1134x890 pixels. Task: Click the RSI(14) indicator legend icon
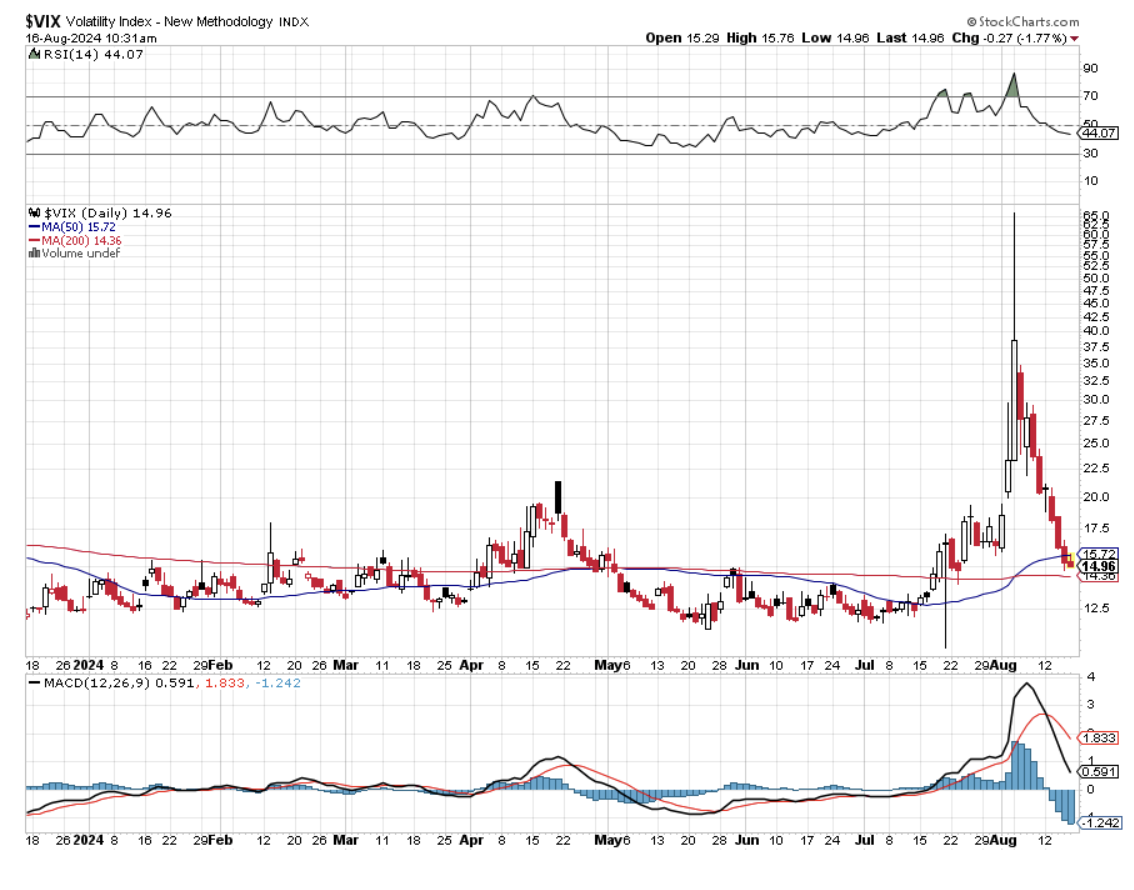click(34, 54)
